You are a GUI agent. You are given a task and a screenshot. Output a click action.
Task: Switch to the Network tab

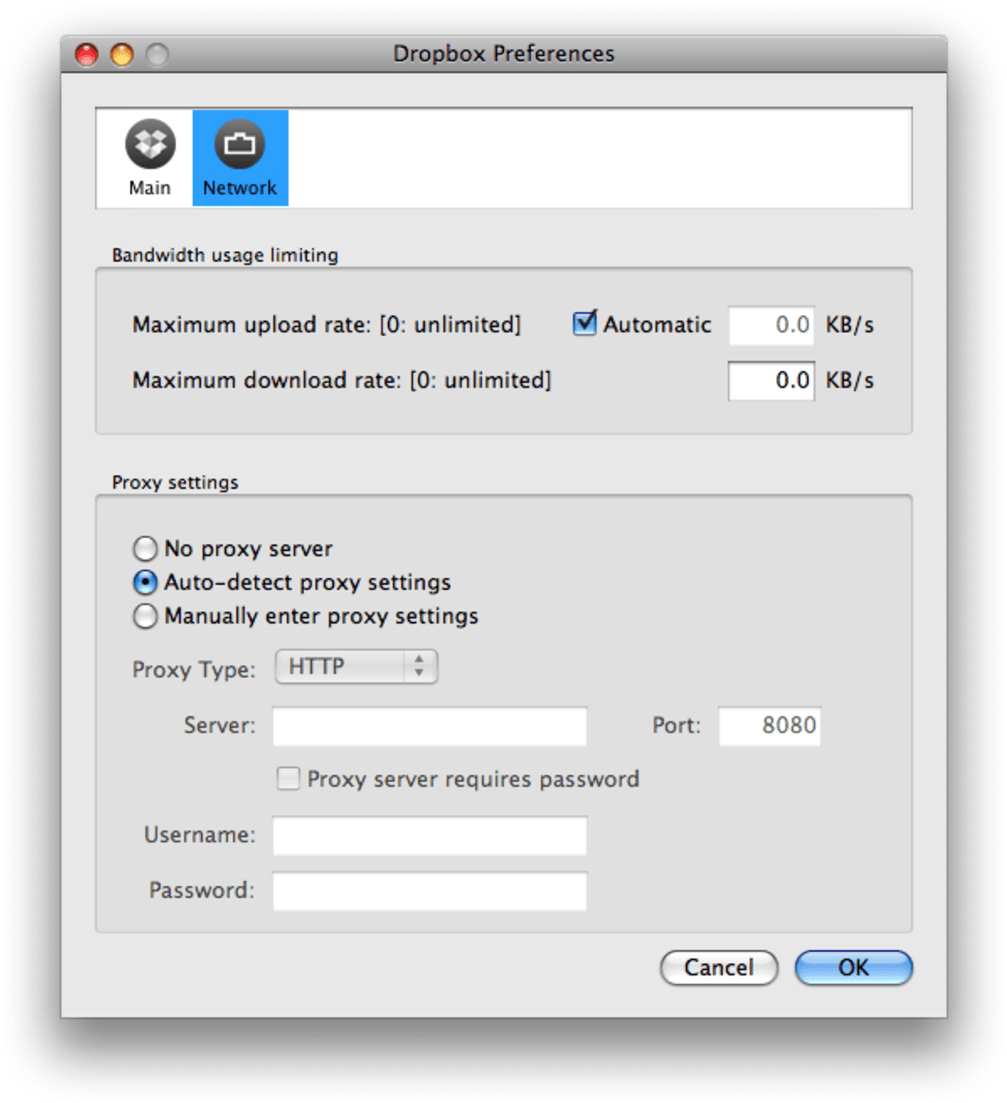[239, 155]
